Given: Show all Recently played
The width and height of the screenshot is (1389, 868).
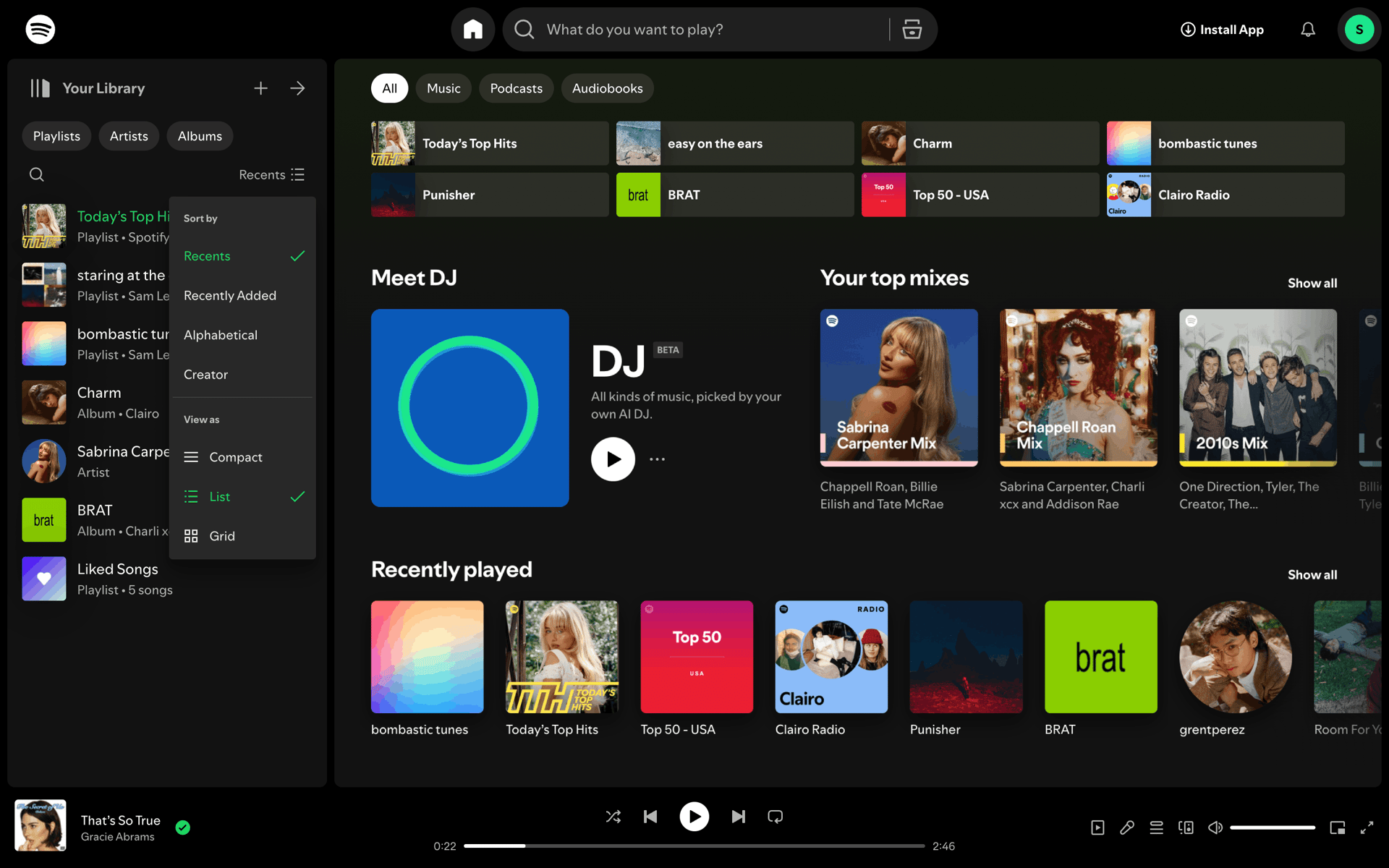Looking at the screenshot, I should [1312, 574].
